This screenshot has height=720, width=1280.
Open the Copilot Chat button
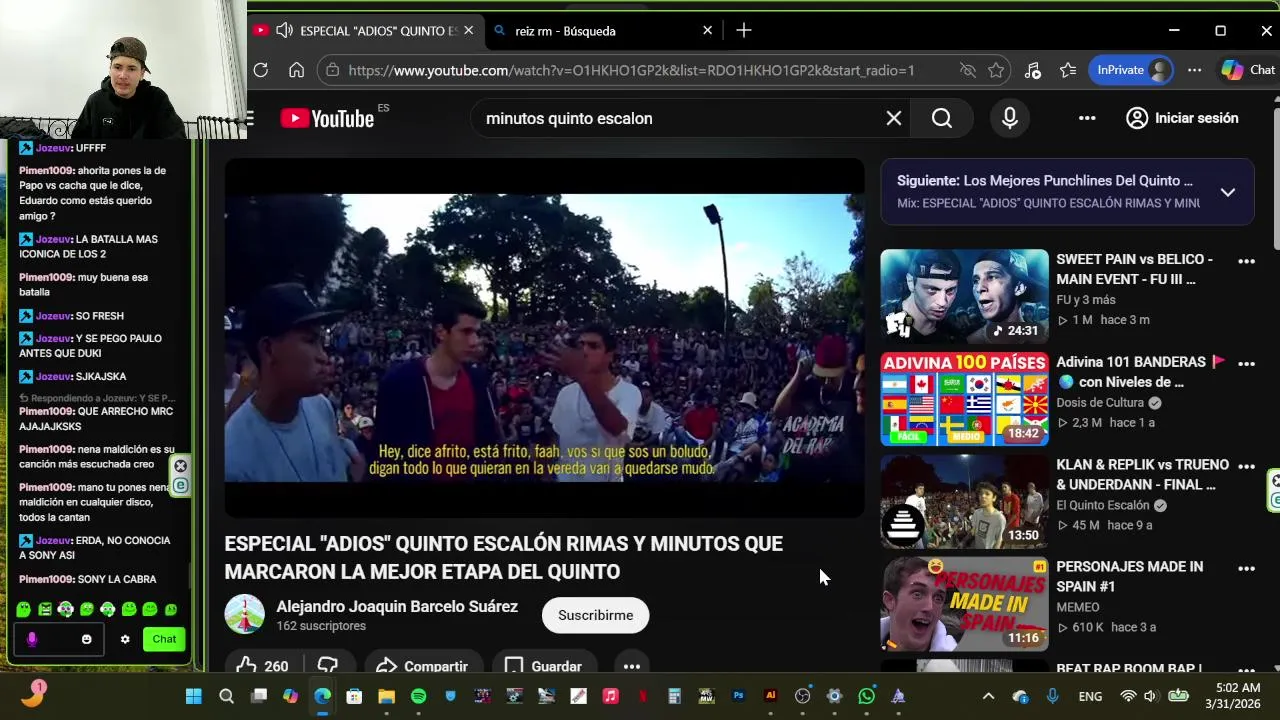[x=1248, y=70]
